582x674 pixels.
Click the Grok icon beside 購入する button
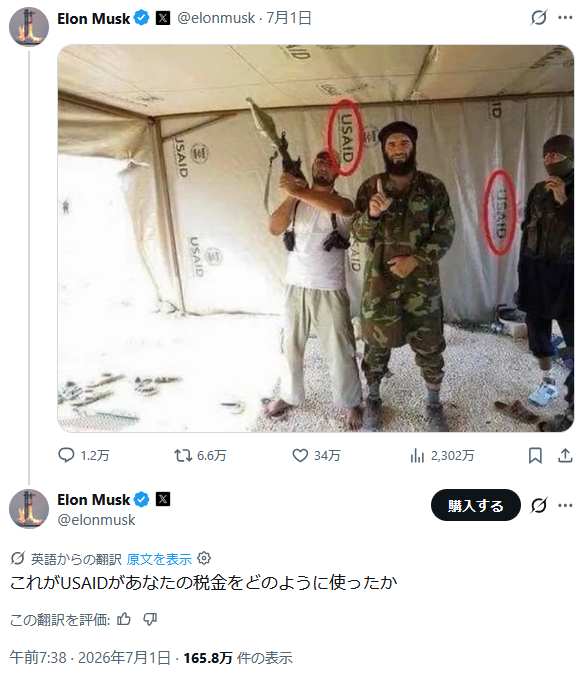(539, 505)
